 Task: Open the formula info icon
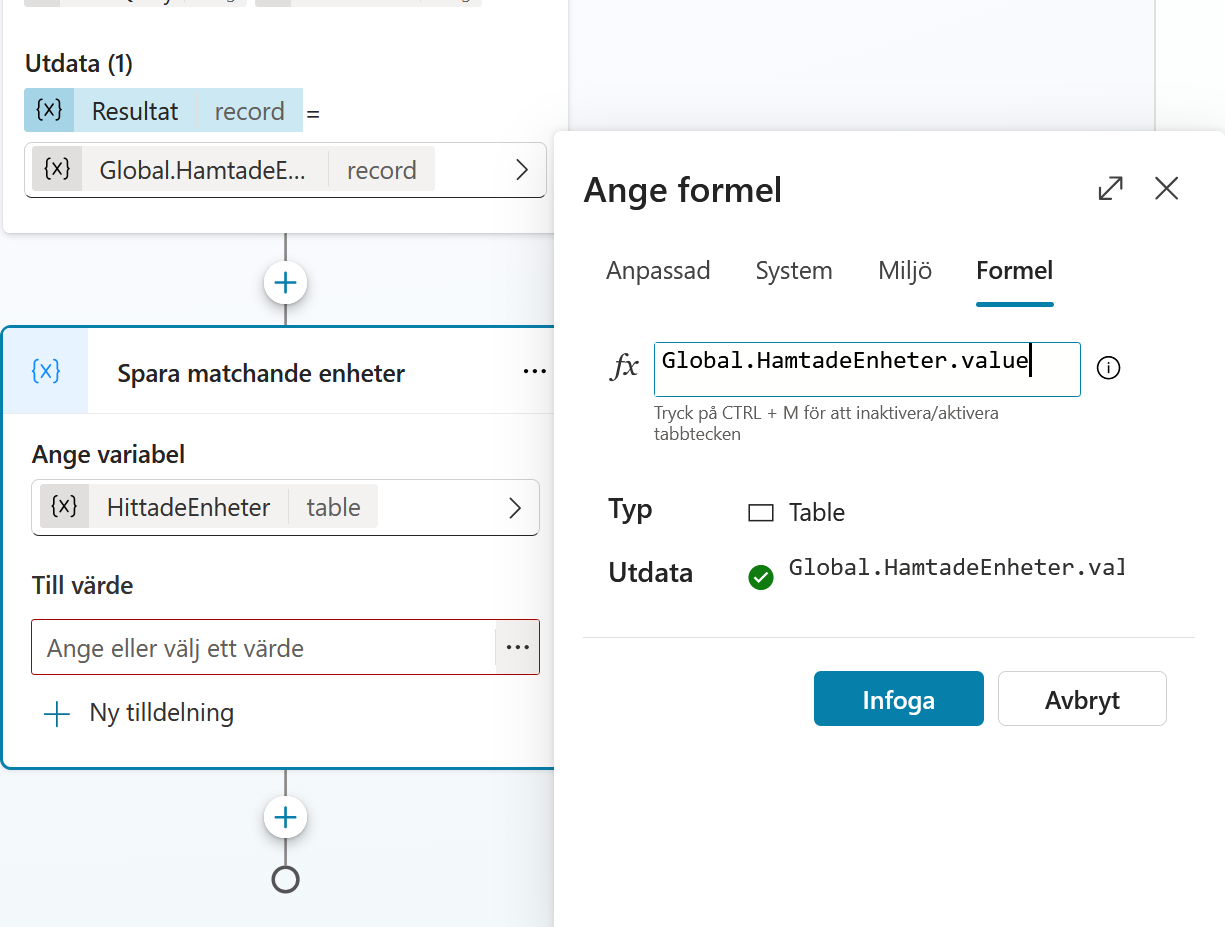click(1108, 368)
